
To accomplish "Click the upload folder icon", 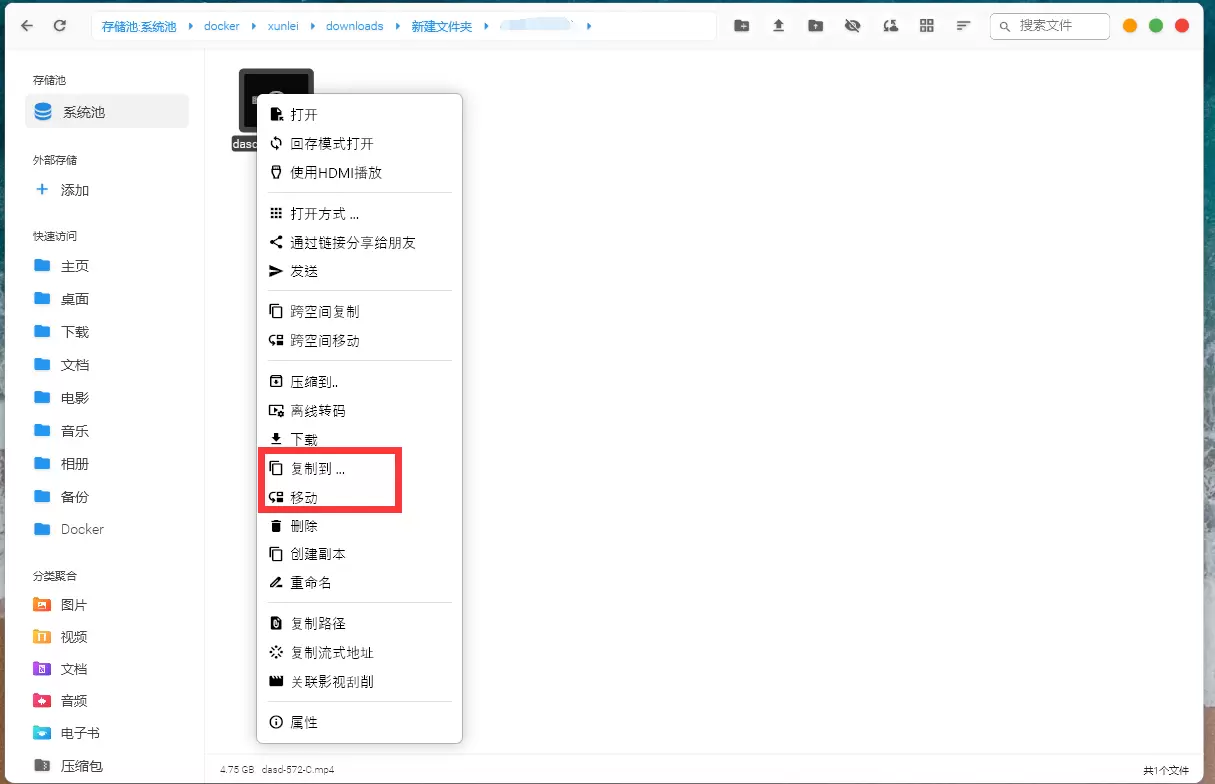I will [815, 26].
